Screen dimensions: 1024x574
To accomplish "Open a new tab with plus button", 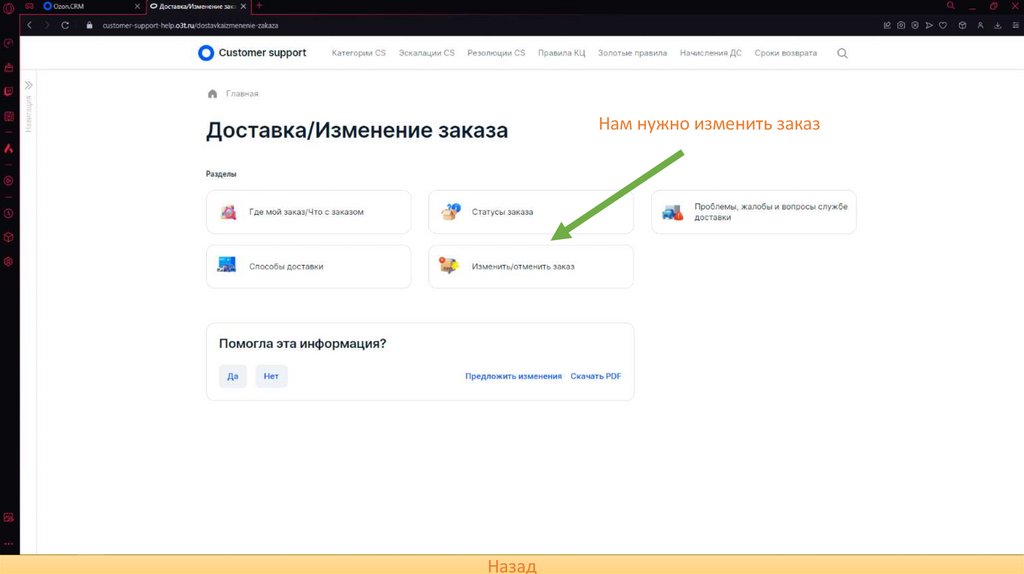I will click(259, 6).
